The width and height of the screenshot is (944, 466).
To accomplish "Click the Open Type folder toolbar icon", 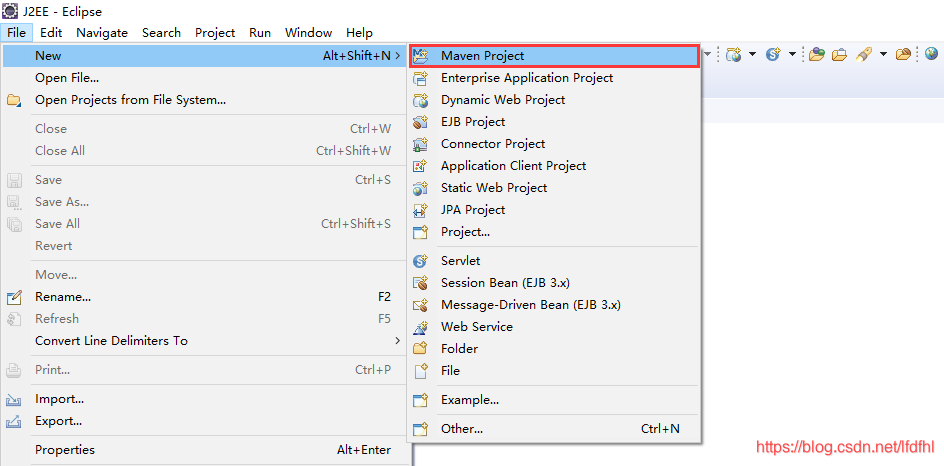I will pos(816,55).
